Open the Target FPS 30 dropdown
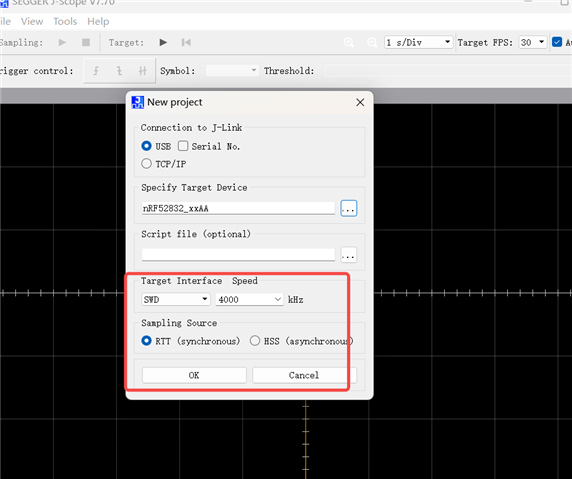572x479 pixels. point(532,43)
